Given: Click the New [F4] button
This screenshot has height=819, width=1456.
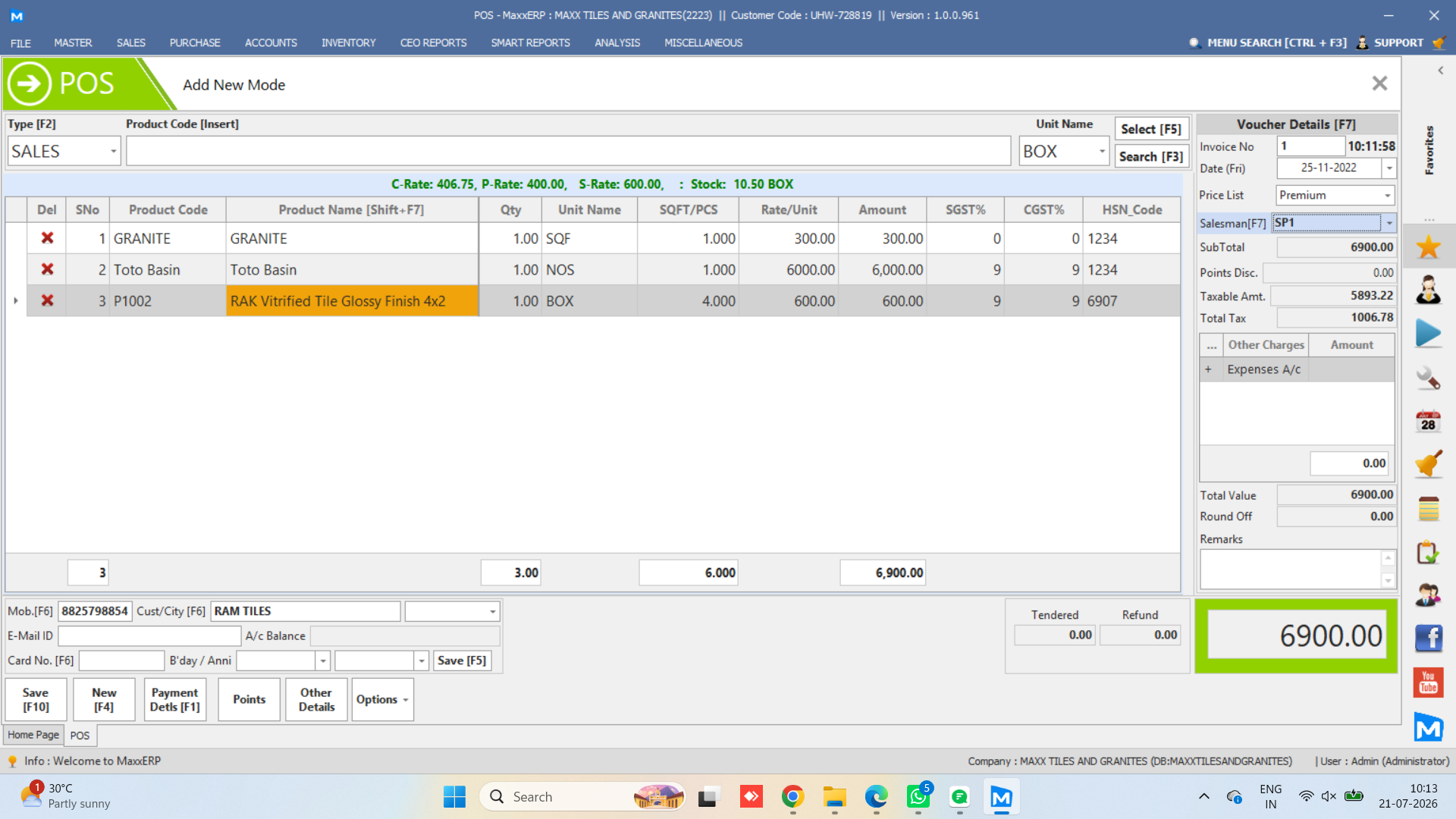Looking at the screenshot, I should pyautogui.click(x=104, y=699).
